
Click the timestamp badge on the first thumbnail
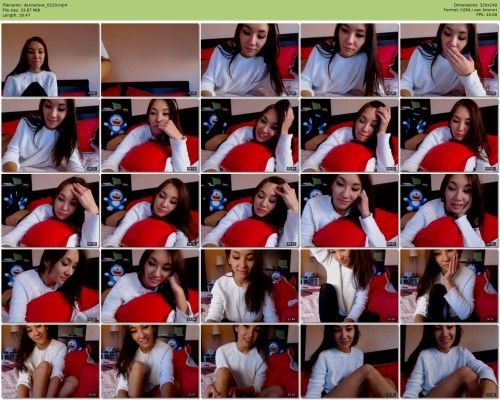(x=92, y=93)
